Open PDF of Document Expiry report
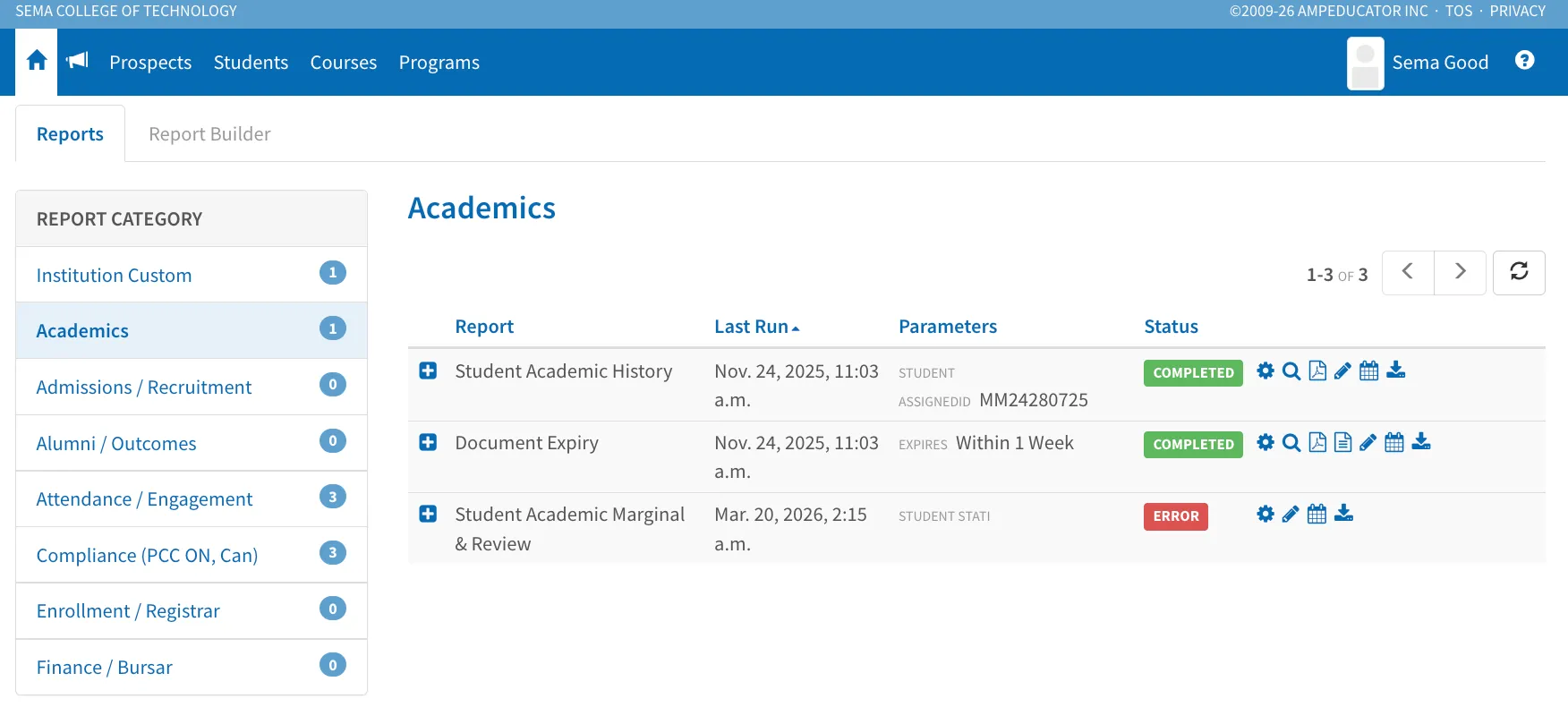1568x707 pixels. [1317, 442]
